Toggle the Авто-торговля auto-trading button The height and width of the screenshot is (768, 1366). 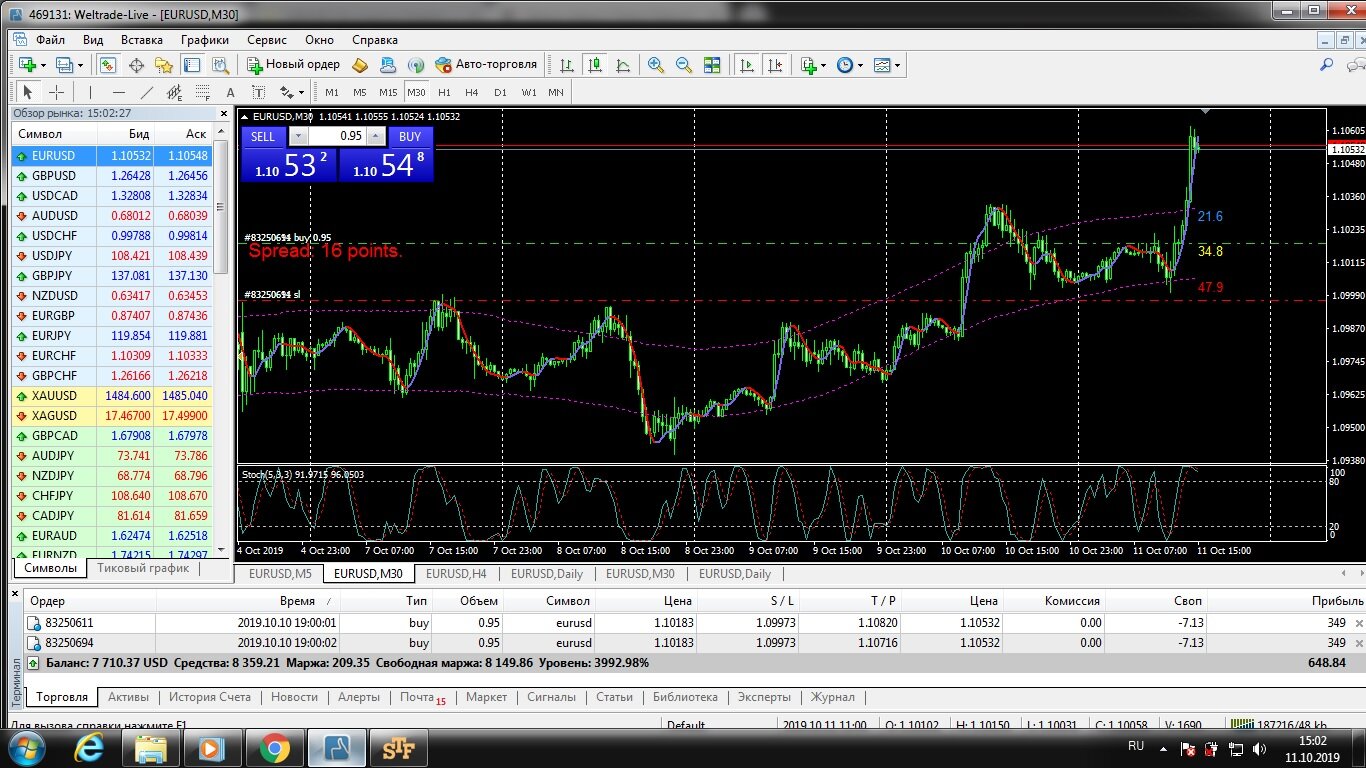[x=487, y=64]
